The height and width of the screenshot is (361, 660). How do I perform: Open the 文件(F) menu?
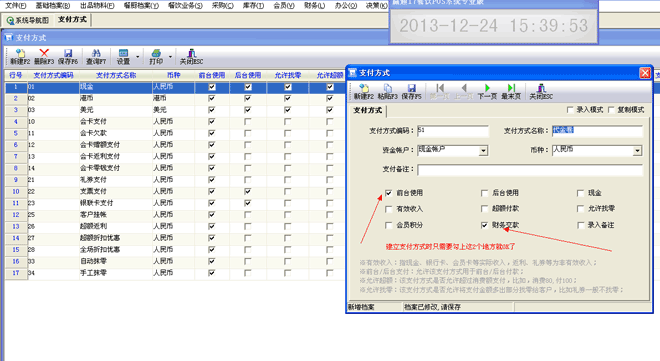[15, 5]
